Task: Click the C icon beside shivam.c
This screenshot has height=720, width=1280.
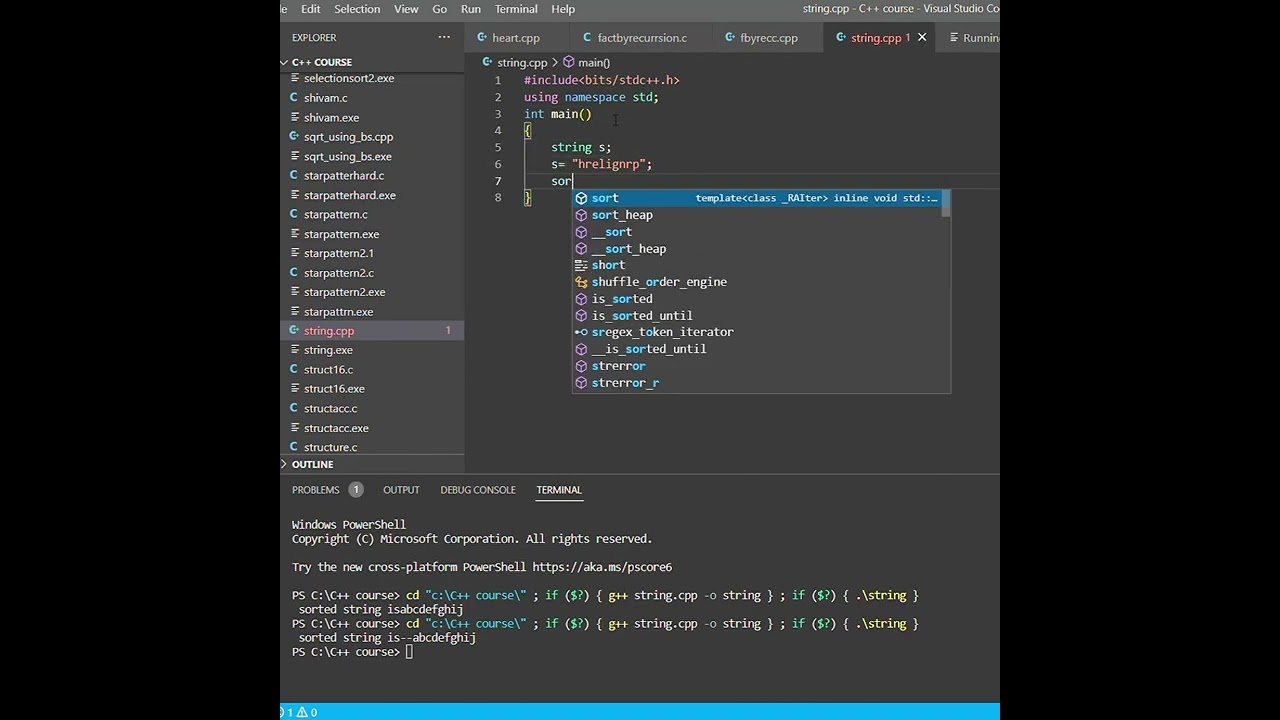Action: [294, 98]
